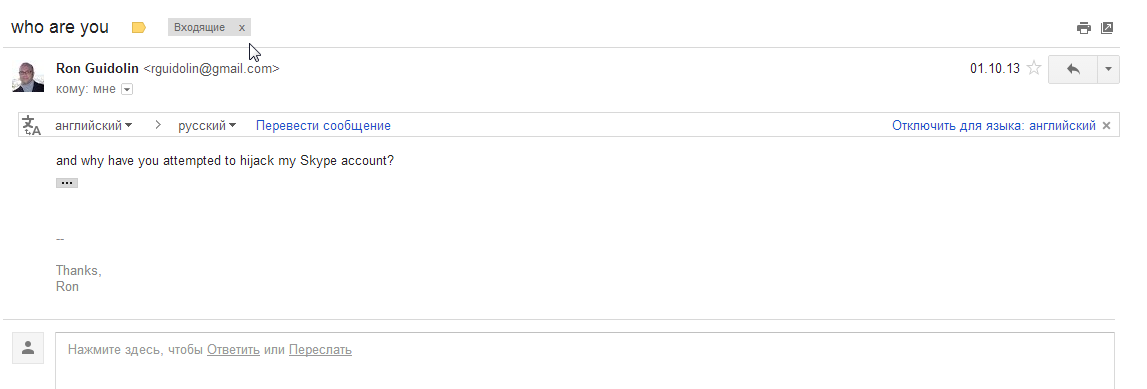This screenshot has width=1147, height=389.
Task: Click Перевести сообщение link
Action: (323, 126)
